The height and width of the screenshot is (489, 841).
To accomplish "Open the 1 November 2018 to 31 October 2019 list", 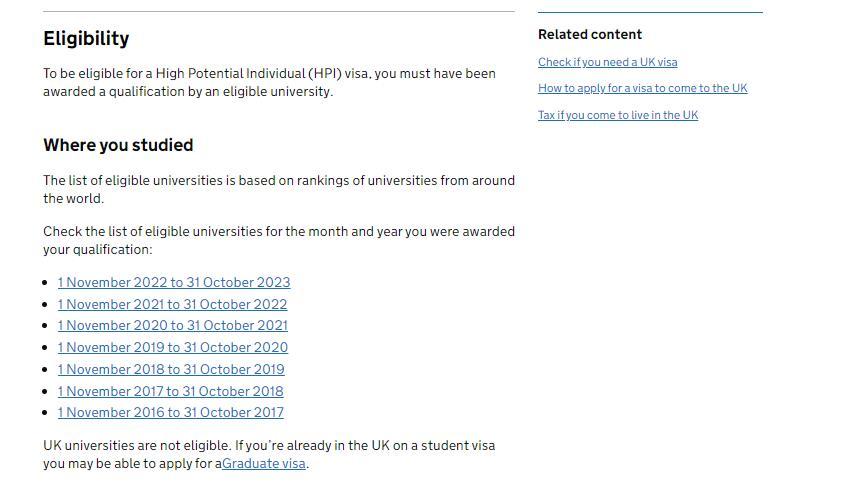I will [x=171, y=369].
